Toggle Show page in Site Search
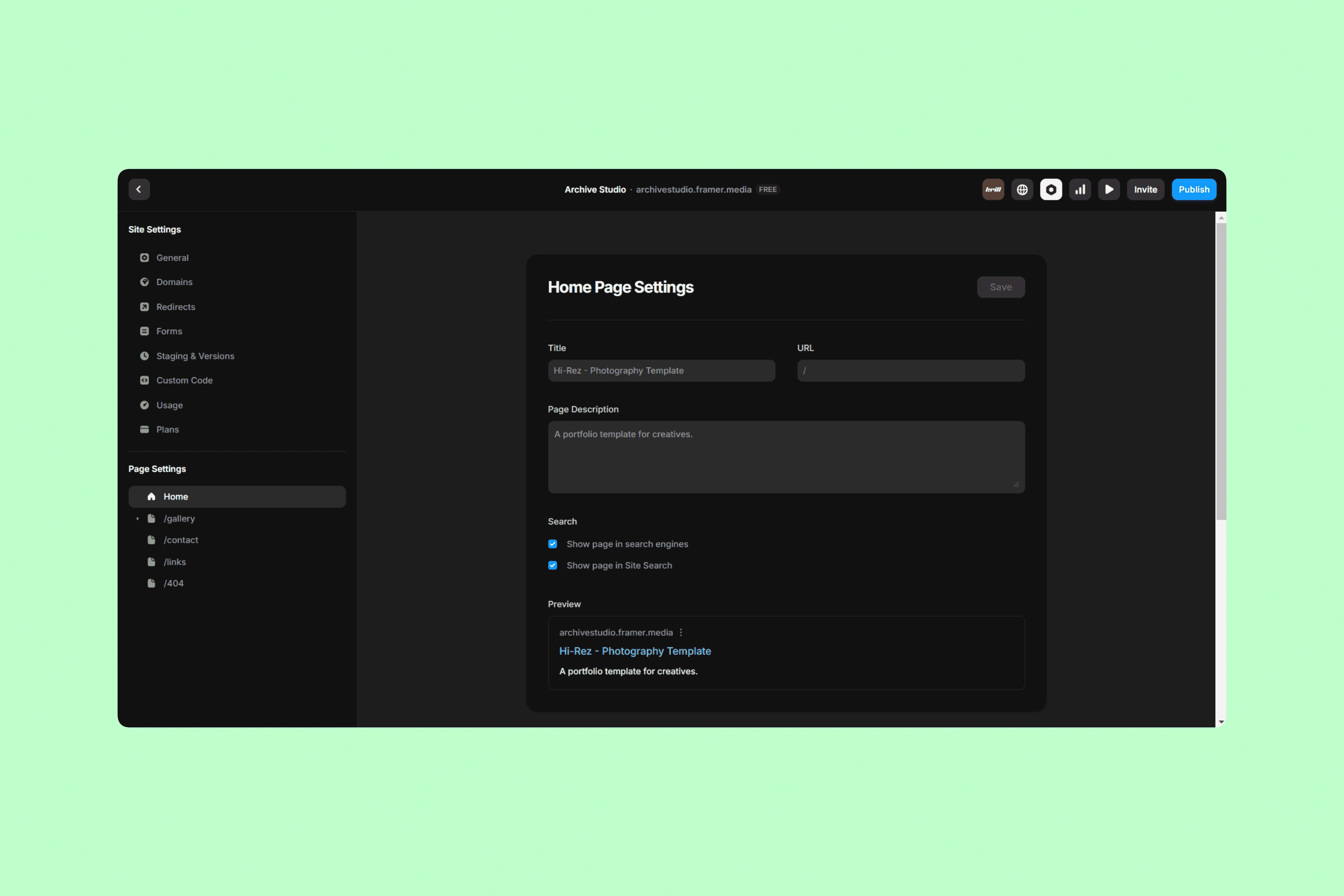This screenshot has width=1344, height=896. point(553,565)
